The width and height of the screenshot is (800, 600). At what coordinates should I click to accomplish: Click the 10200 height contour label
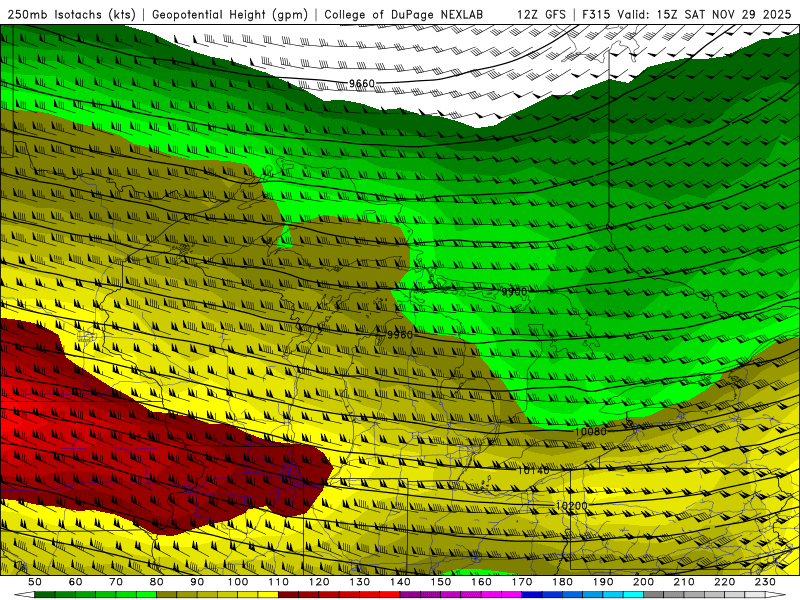pyautogui.click(x=571, y=506)
